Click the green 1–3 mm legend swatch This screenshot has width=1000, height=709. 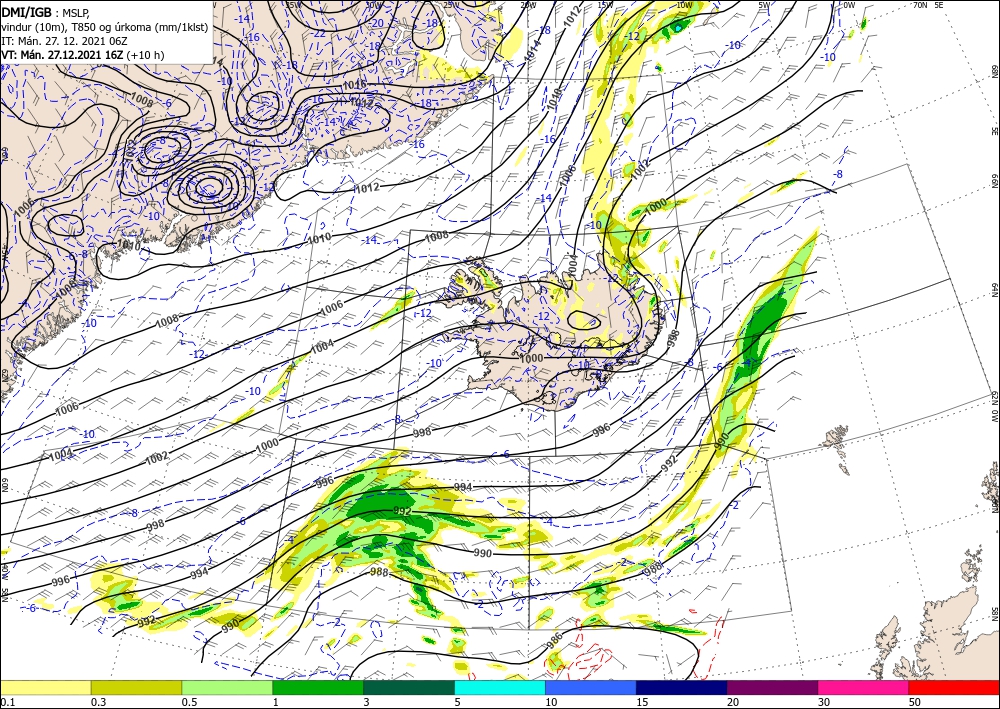pos(318,687)
